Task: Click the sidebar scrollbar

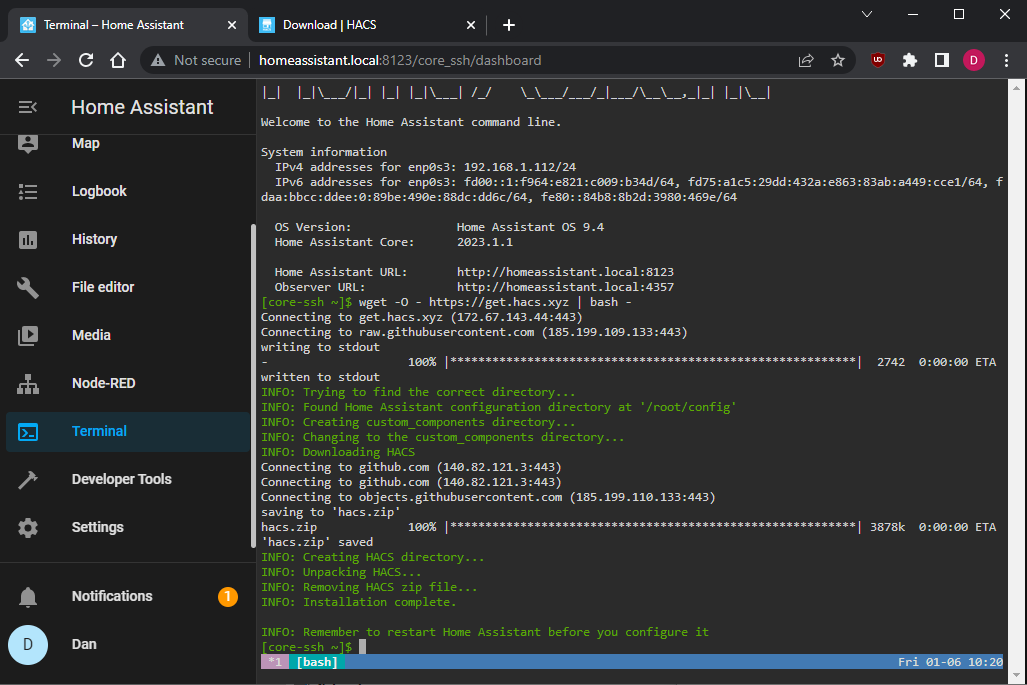Action: [x=253, y=386]
